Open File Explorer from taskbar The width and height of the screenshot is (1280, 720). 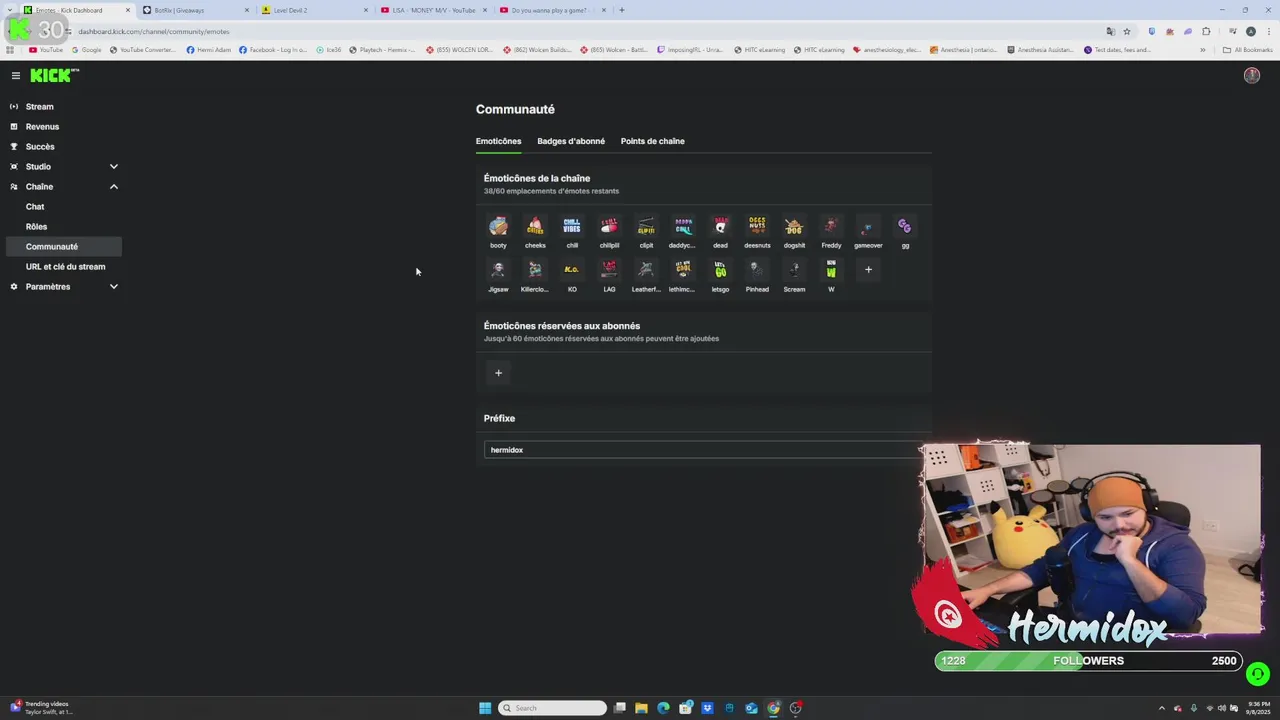click(x=641, y=708)
